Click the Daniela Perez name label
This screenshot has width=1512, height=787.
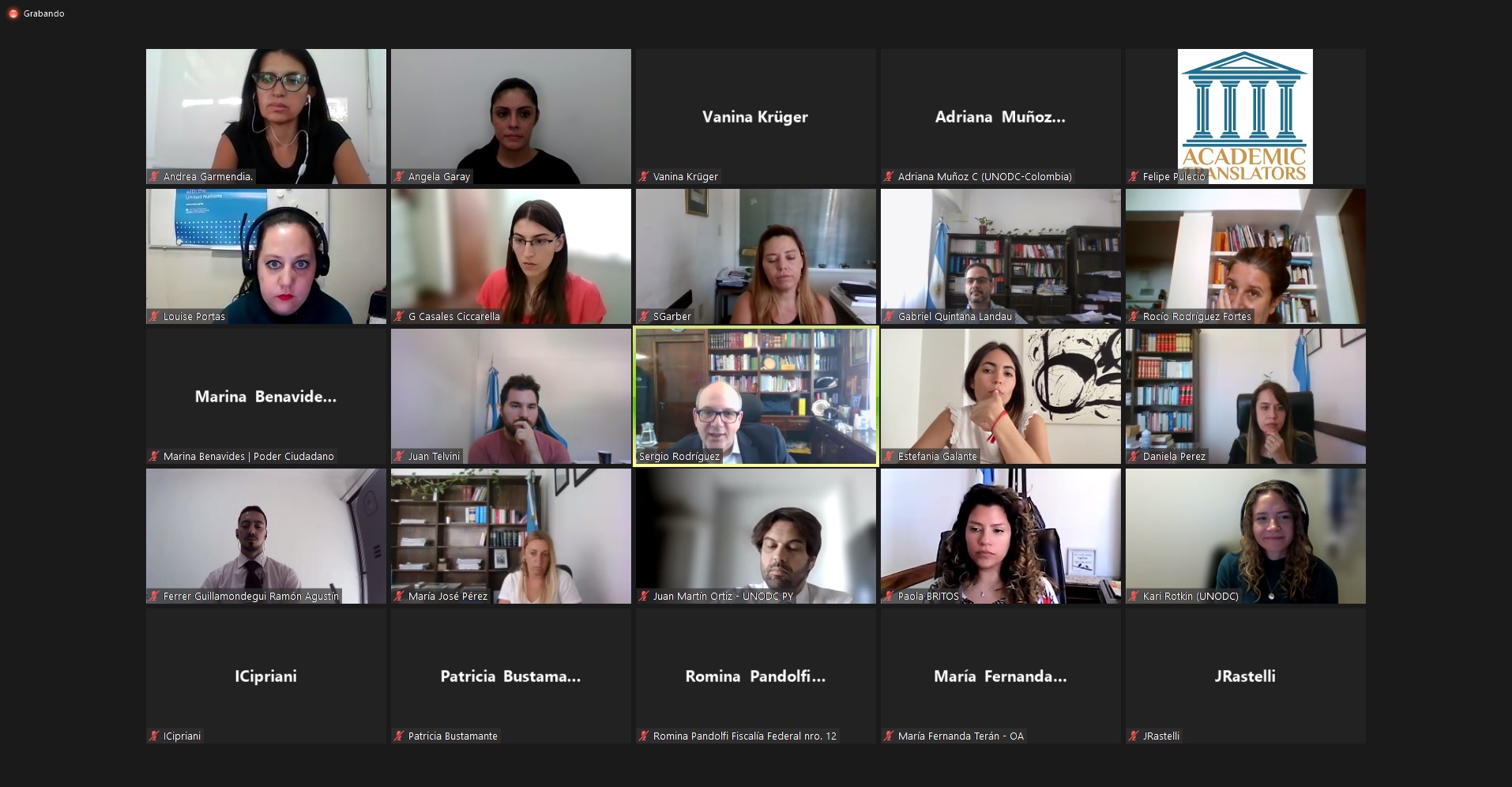(x=1174, y=457)
